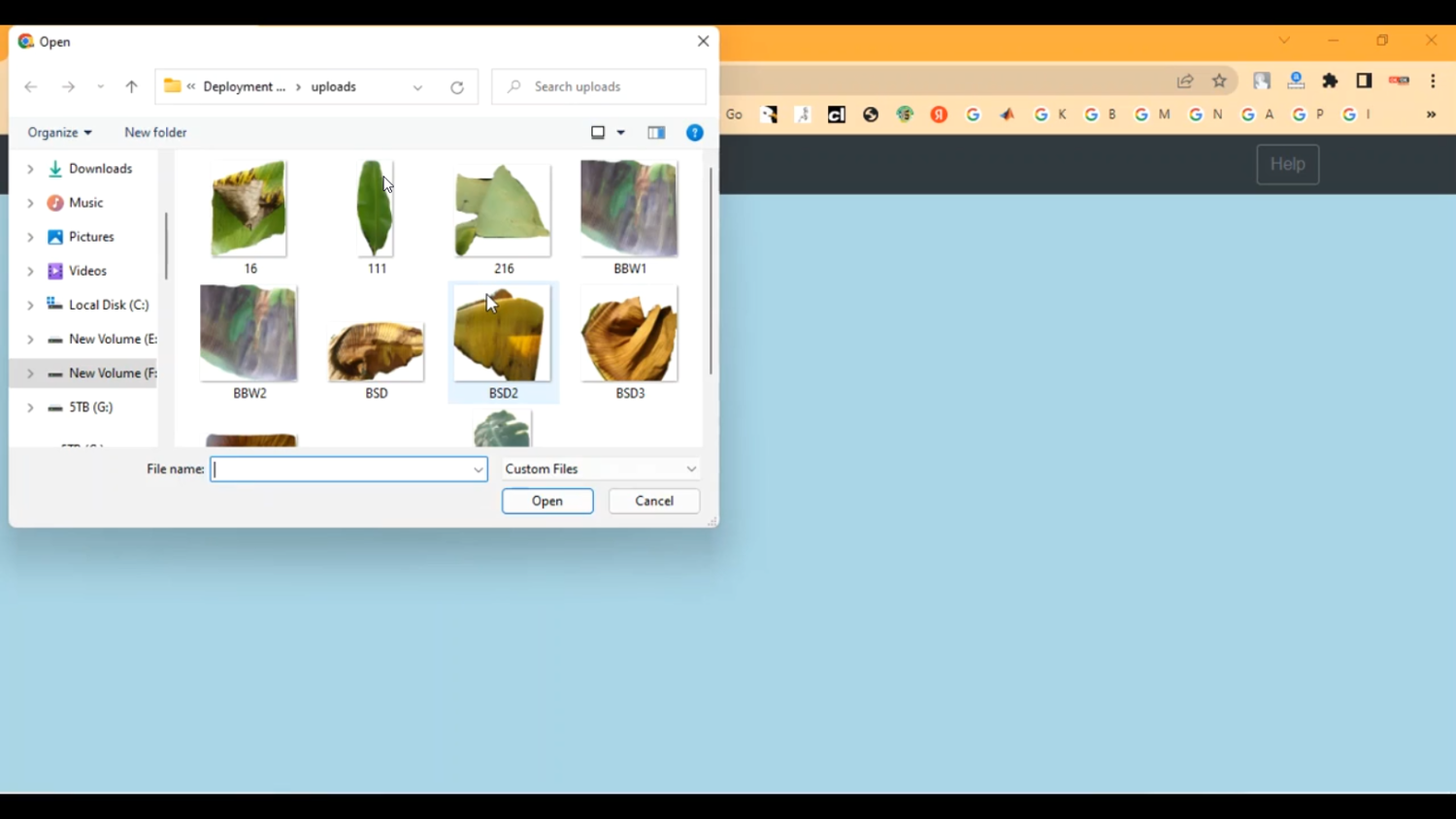The image size is (1456, 819).
Task: Toggle the Chrome side panel
Action: click(x=1365, y=82)
